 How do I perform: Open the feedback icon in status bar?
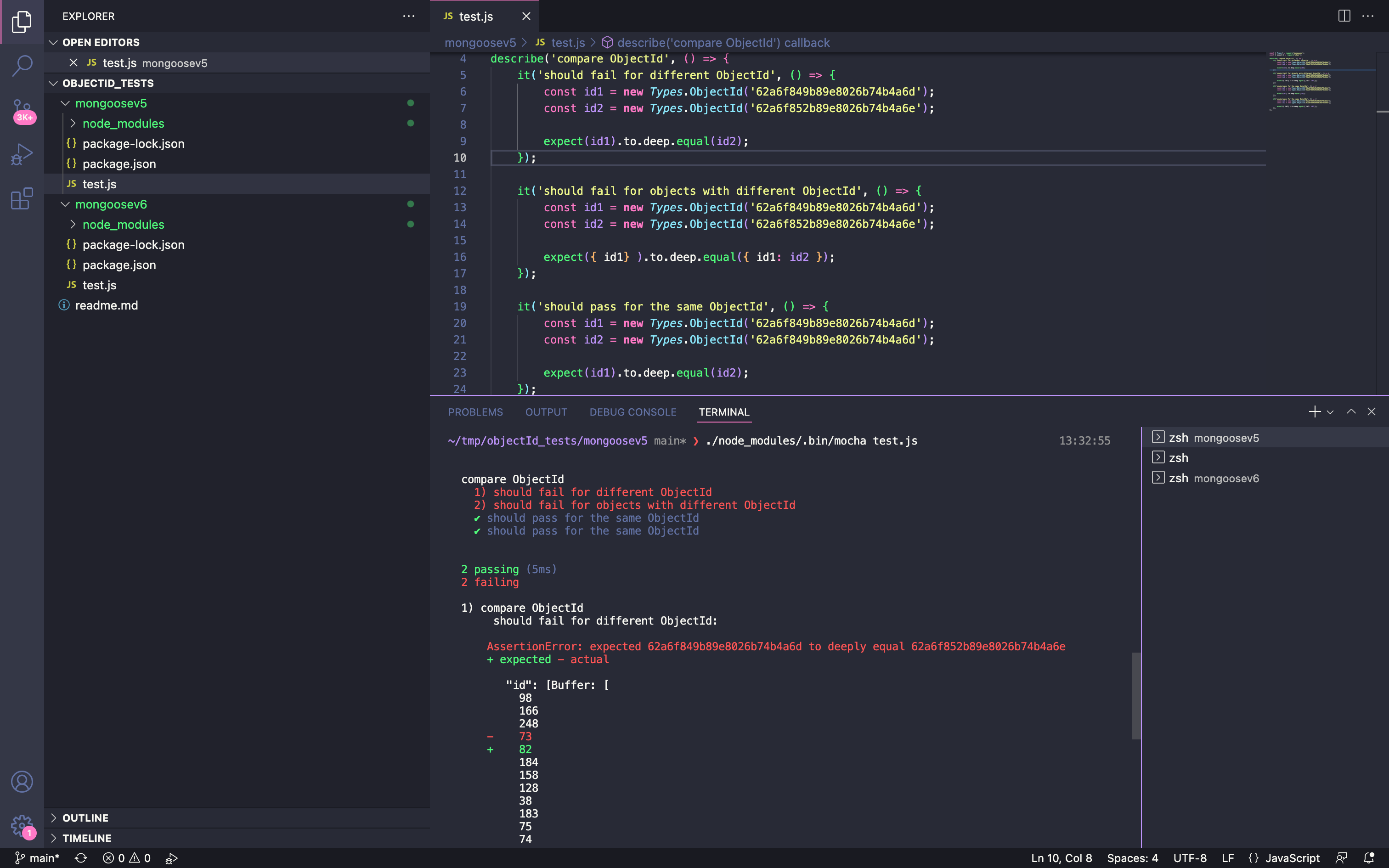[x=1341, y=858]
